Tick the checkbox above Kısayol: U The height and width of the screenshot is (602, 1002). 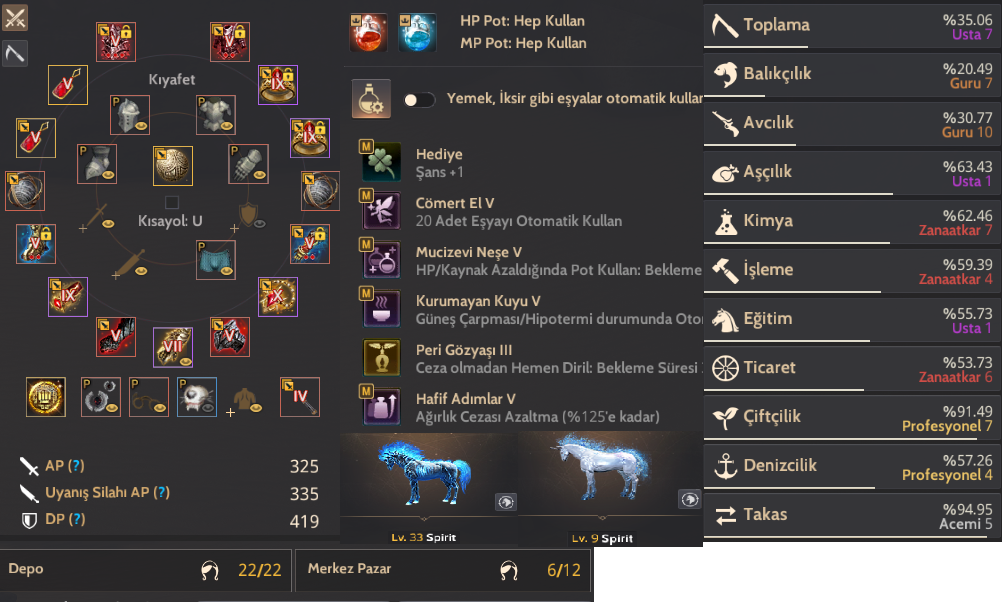point(172,203)
